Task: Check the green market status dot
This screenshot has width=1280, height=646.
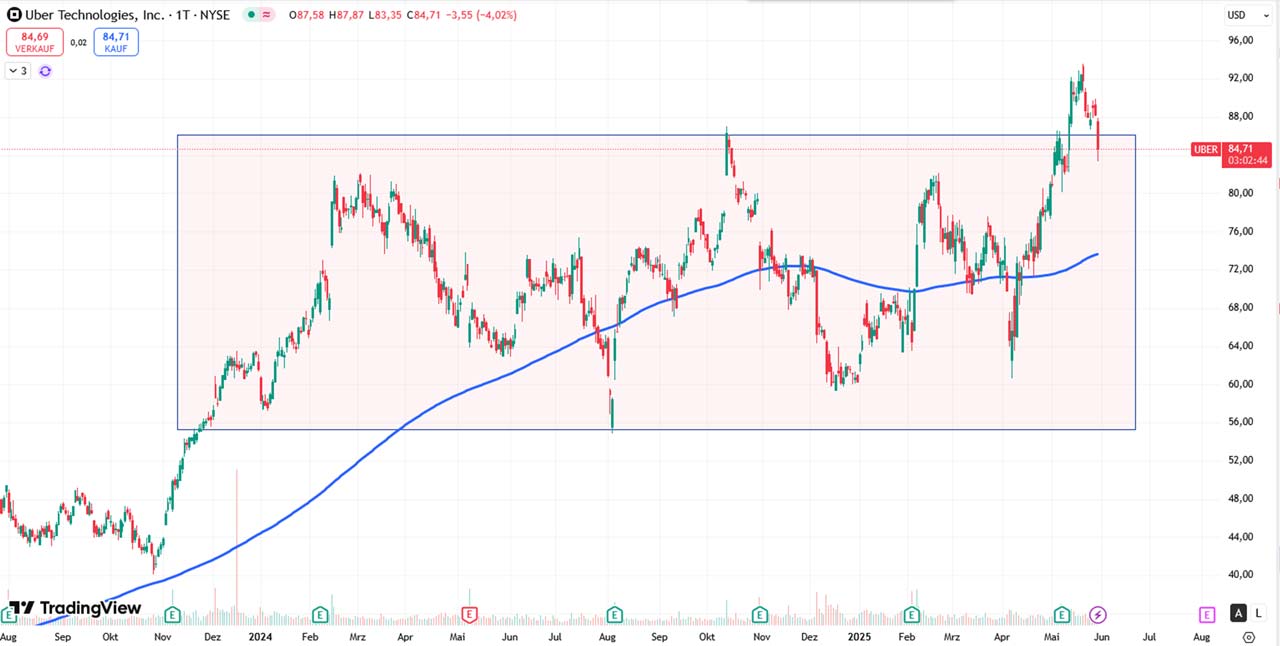Action: [249, 15]
